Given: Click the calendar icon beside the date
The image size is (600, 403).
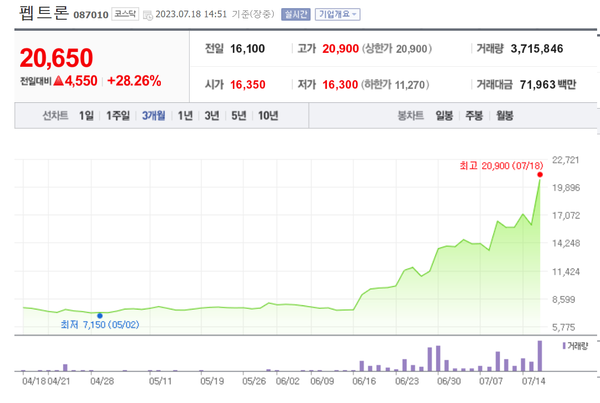Looking at the screenshot, I should [x=149, y=15].
